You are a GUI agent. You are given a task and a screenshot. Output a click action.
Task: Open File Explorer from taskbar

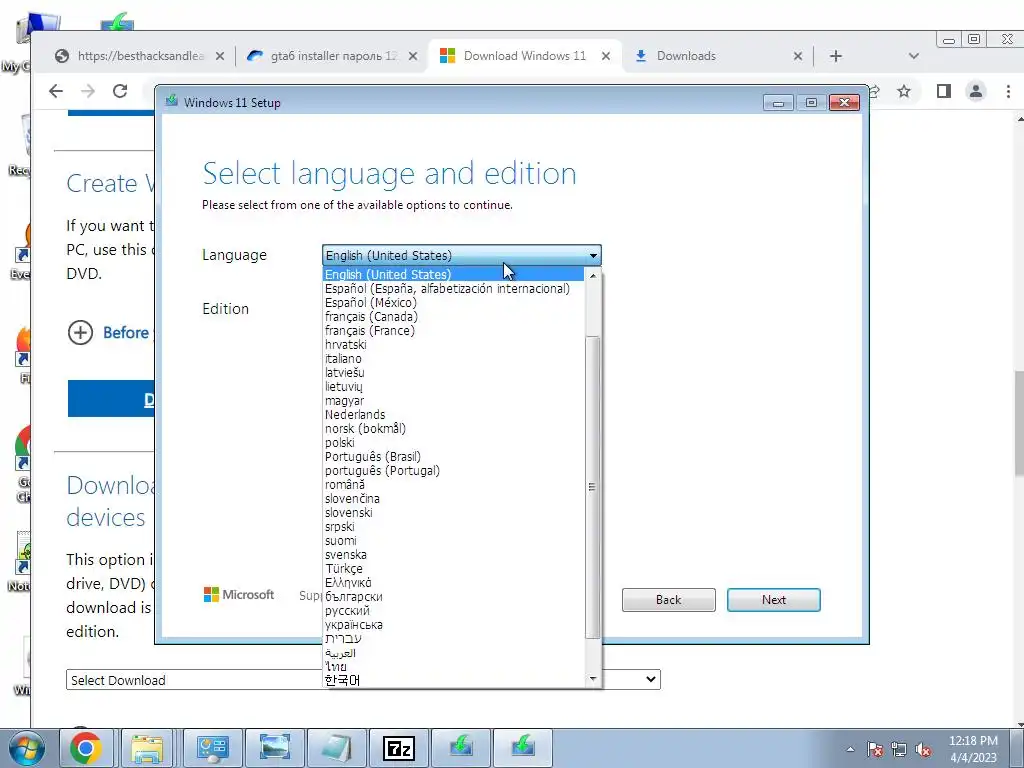click(147, 748)
